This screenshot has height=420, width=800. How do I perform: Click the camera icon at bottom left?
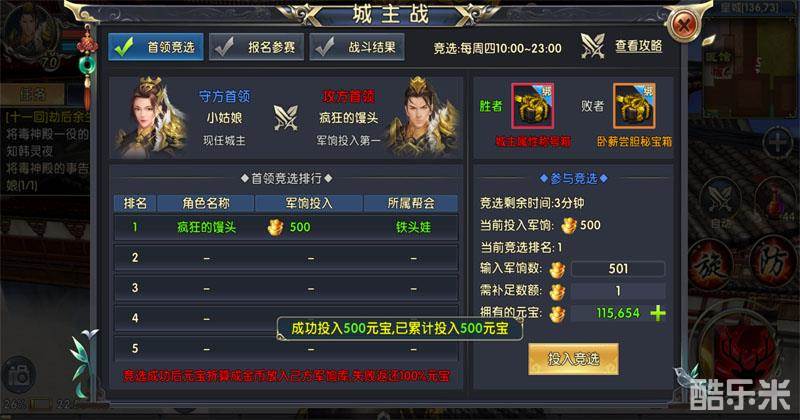click(18, 376)
